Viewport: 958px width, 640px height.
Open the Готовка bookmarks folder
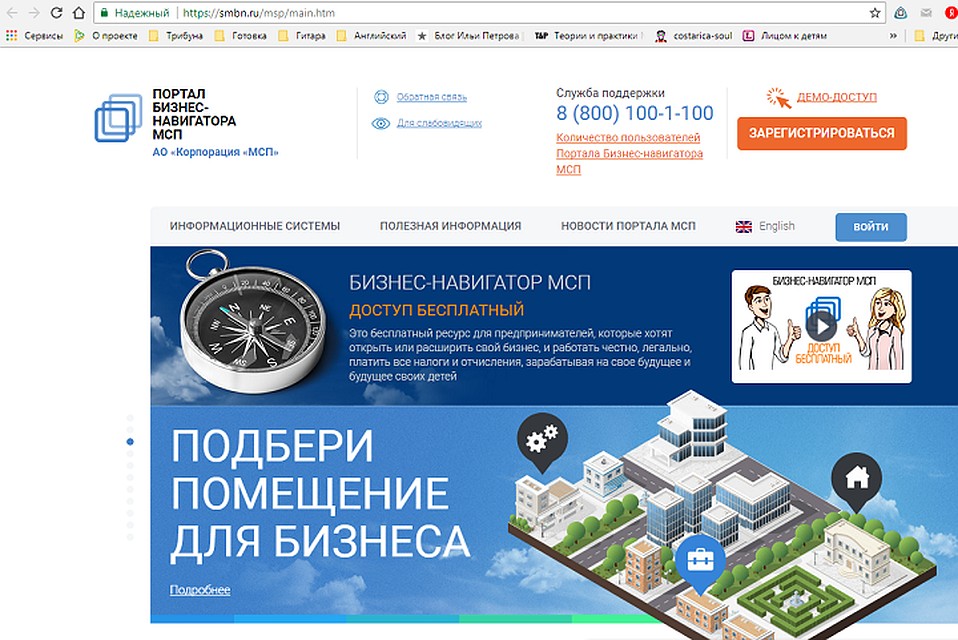tap(241, 36)
